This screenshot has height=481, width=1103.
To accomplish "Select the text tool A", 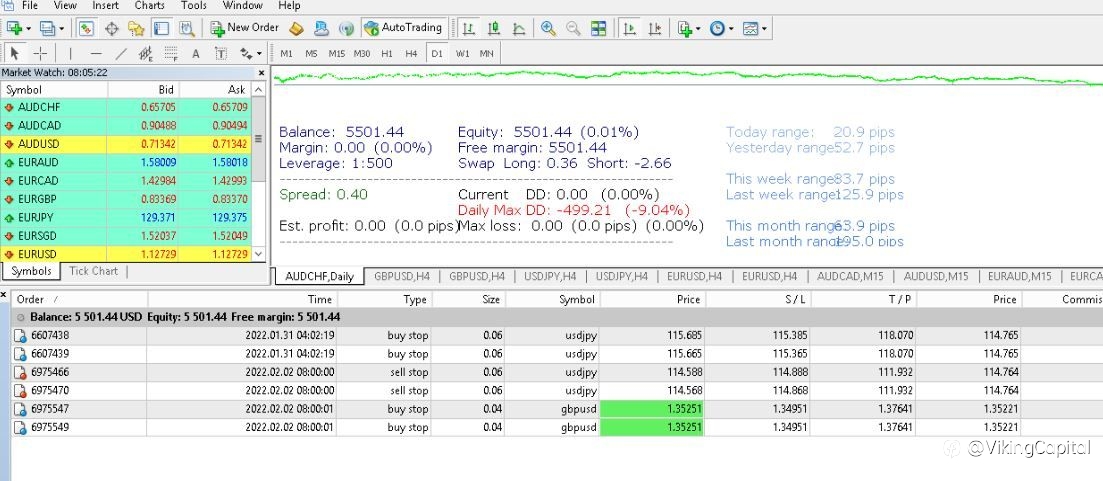I will click(196, 53).
